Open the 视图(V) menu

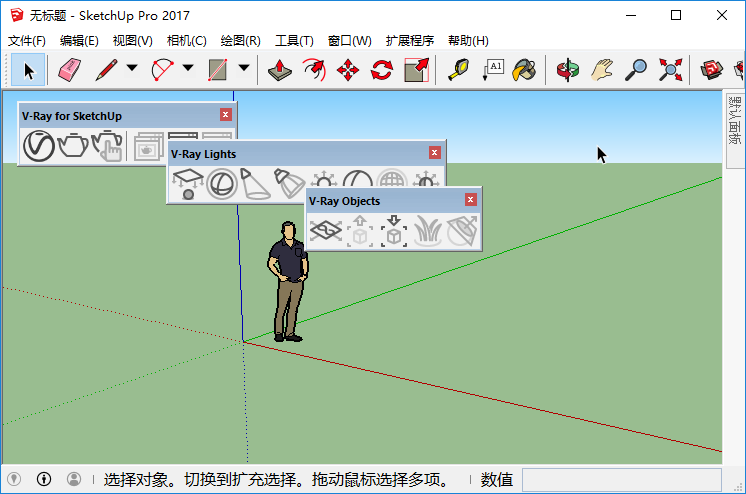coord(132,41)
